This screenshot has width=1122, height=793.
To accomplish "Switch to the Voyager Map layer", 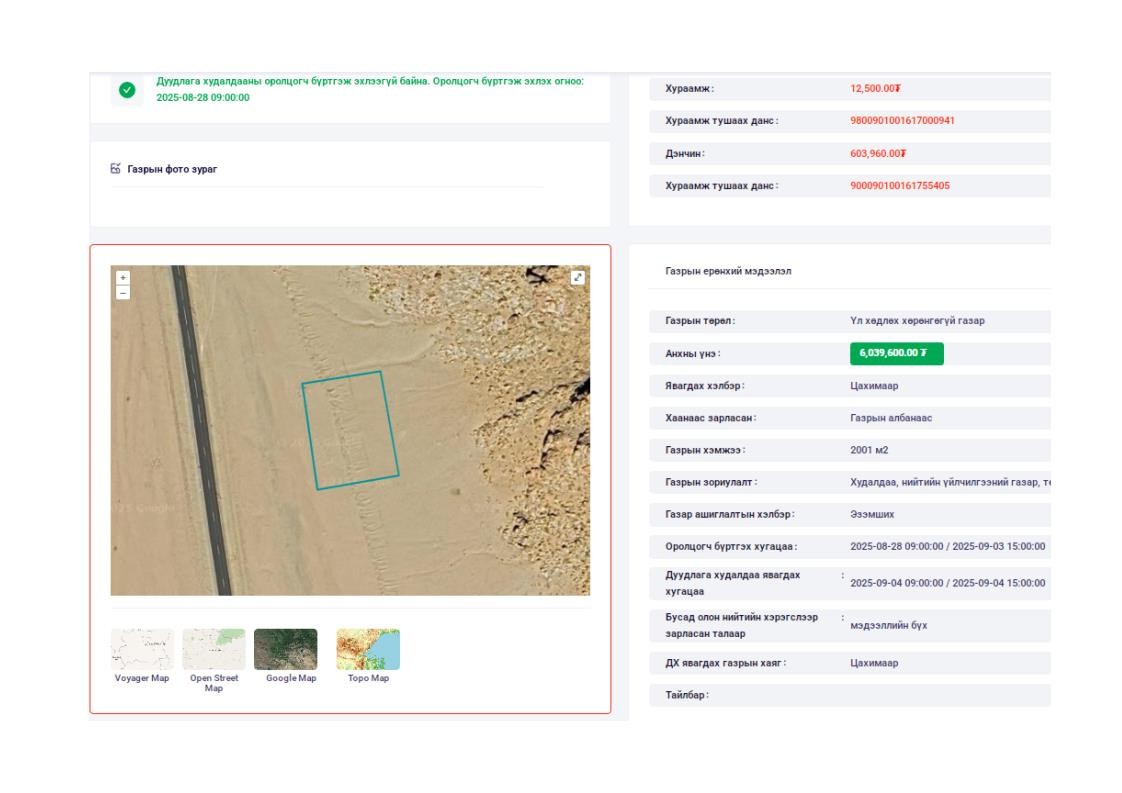I will point(142,650).
